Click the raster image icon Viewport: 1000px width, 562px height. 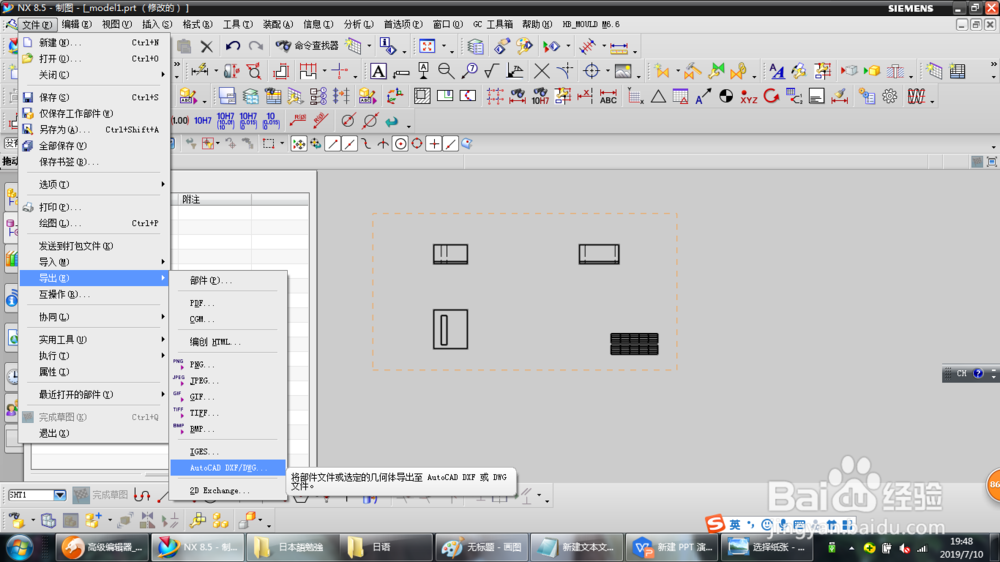[x=622, y=71]
